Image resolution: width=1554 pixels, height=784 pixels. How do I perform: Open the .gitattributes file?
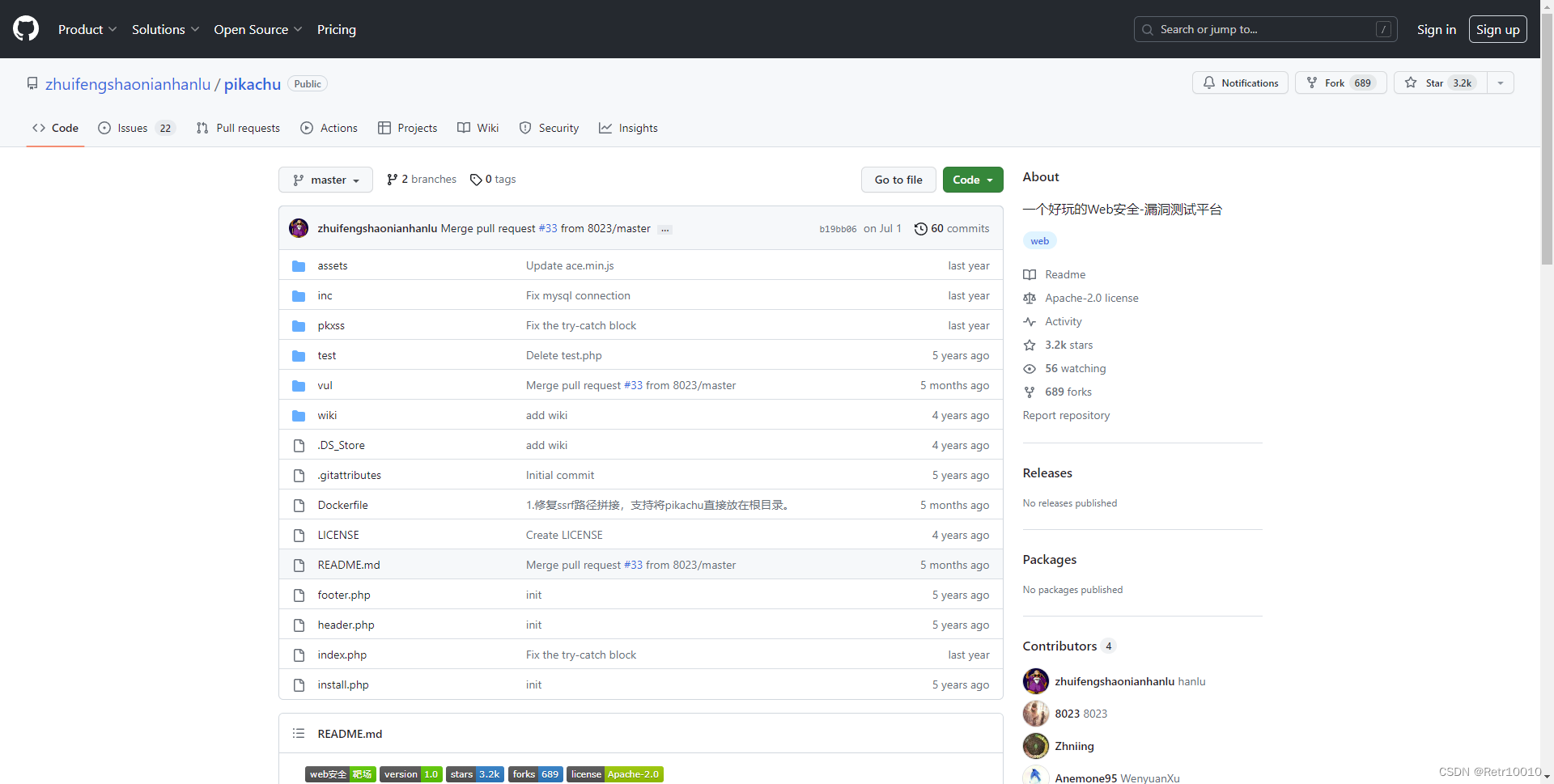(350, 476)
